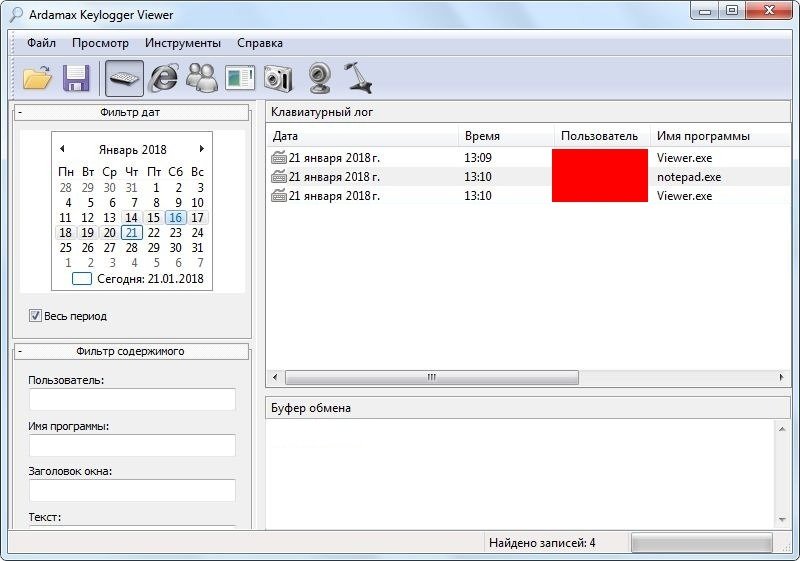Go to next month in calendar

202,149
